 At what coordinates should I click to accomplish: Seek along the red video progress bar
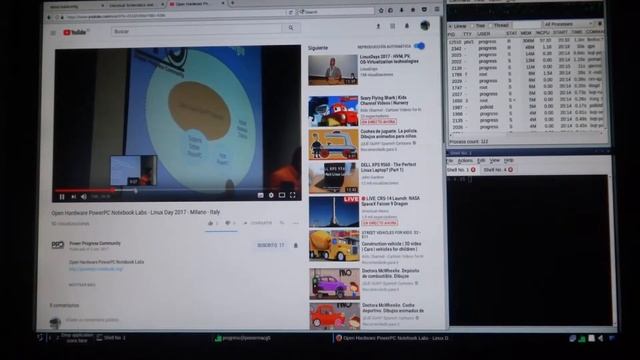coord(177,190)
